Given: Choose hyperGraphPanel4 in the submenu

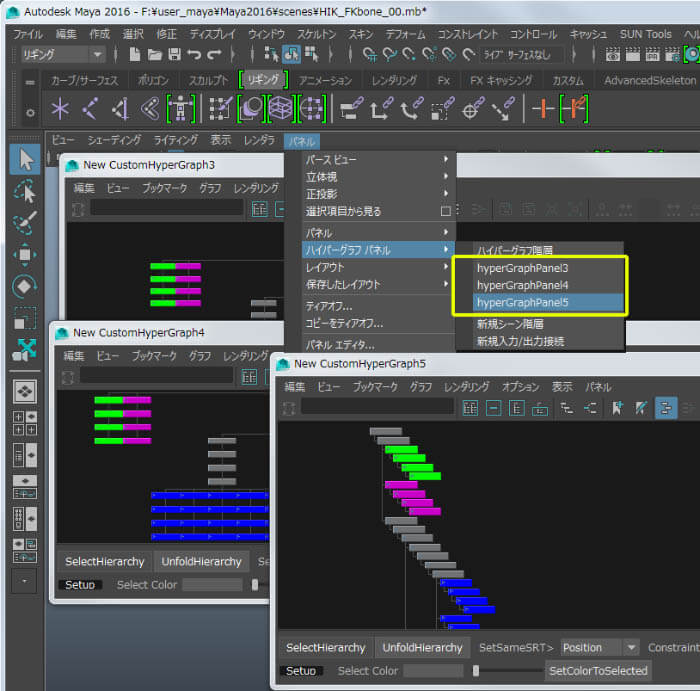Looking at the screenshot, I should click(x=548, y=285).
